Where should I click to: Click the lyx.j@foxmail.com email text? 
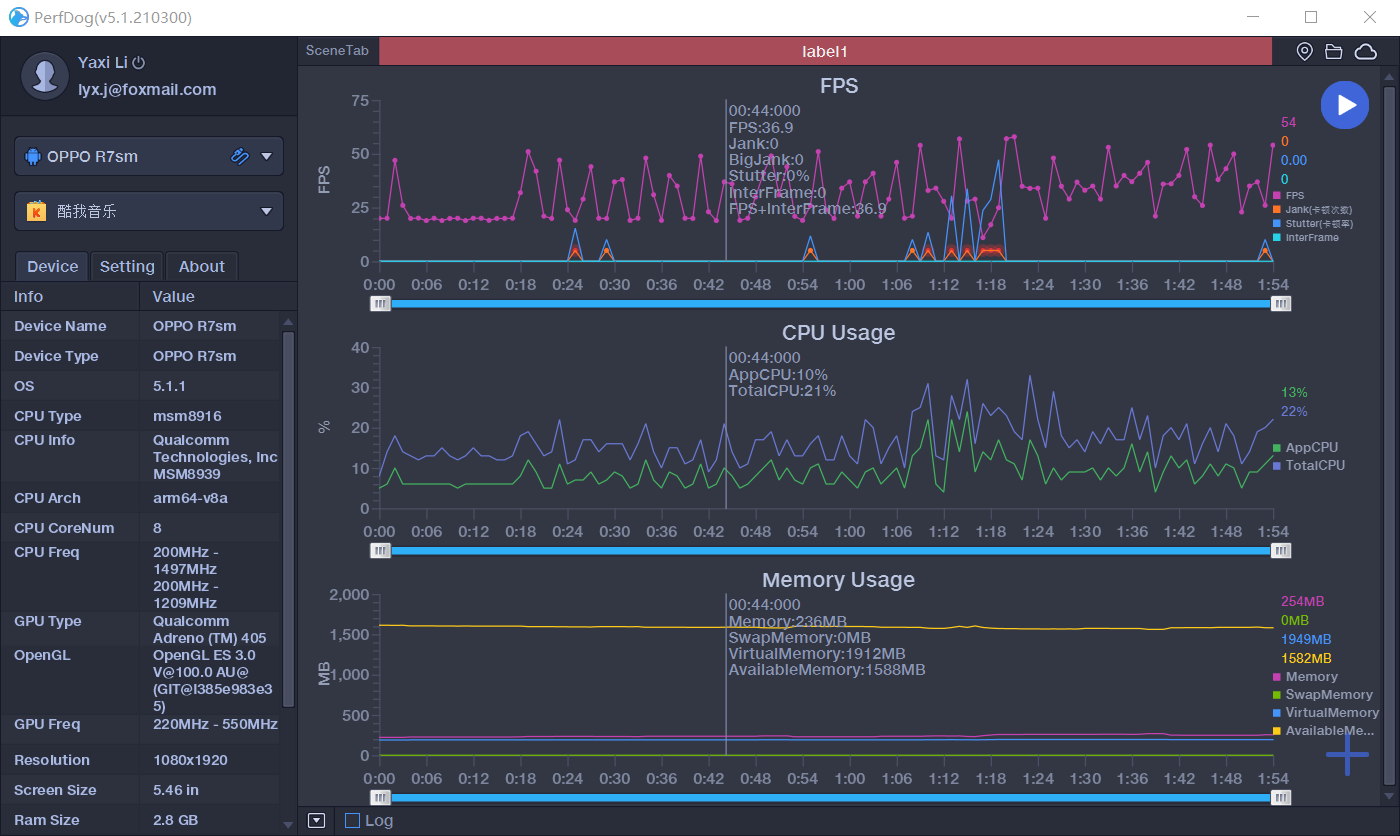click(147, 89)
